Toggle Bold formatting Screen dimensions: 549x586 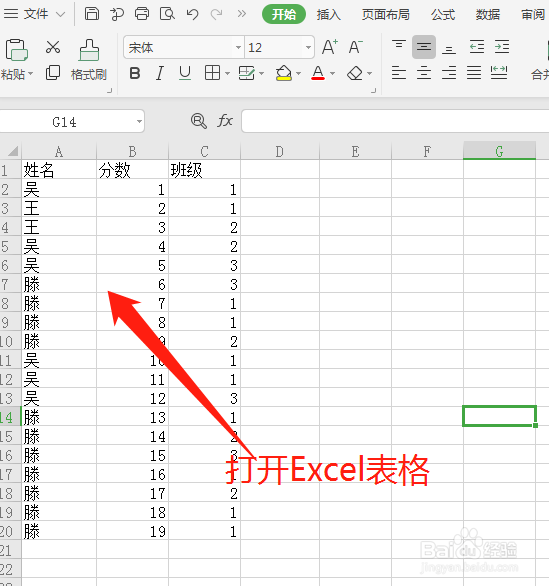135,73
